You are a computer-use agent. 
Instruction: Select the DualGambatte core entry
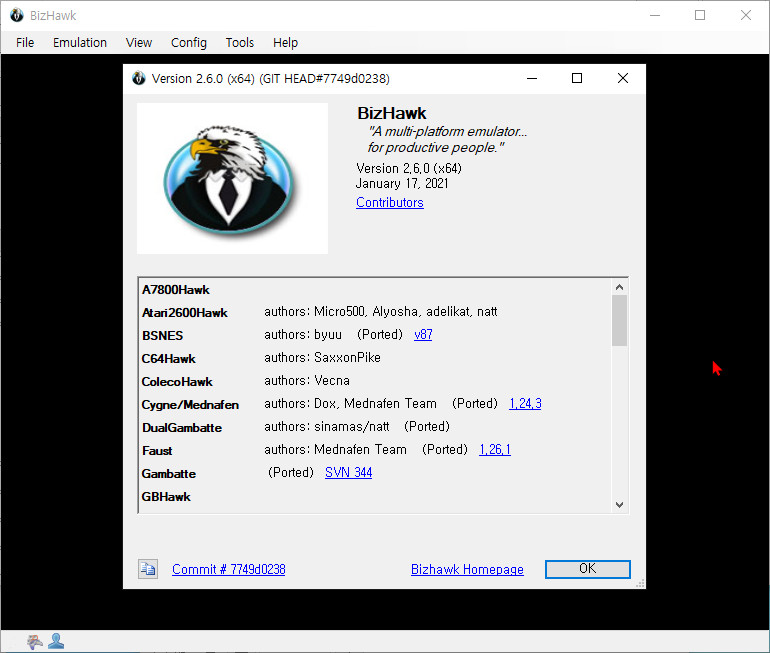point(182,428)
